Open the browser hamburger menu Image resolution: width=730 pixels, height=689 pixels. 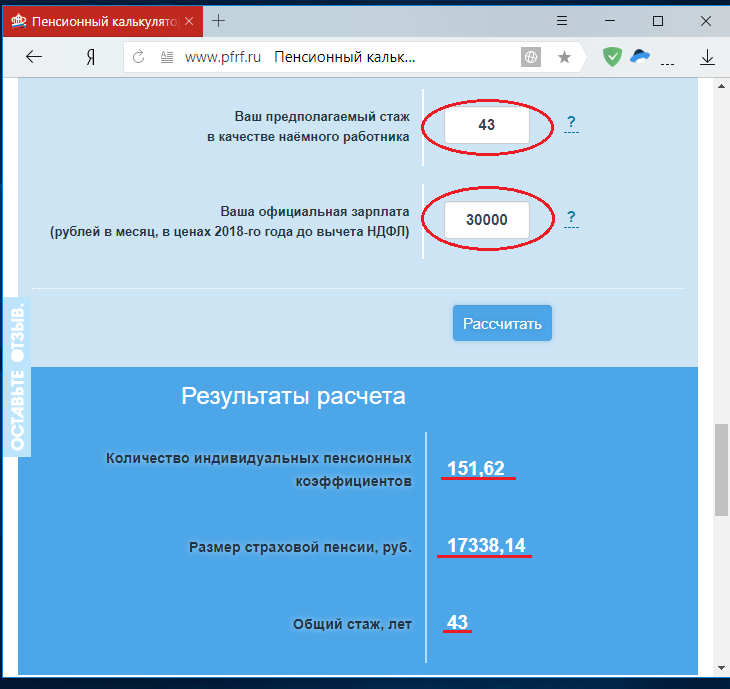pos(562,21)
